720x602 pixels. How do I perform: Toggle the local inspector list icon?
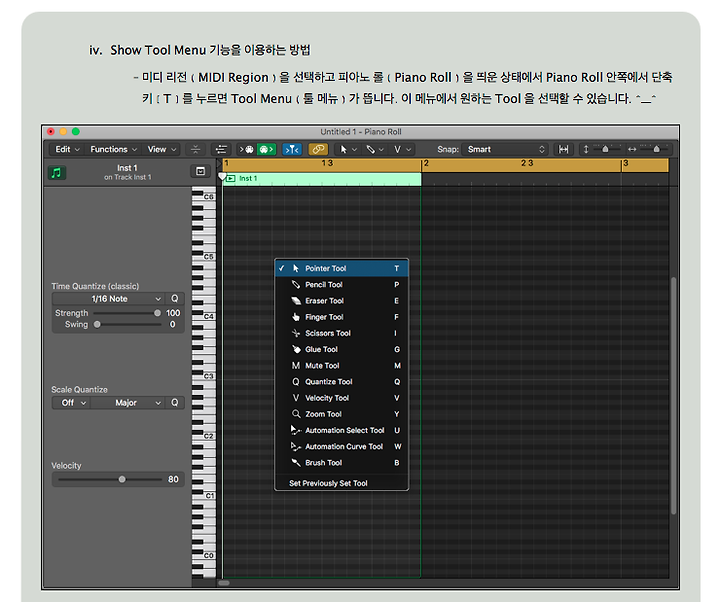[221, 149]
